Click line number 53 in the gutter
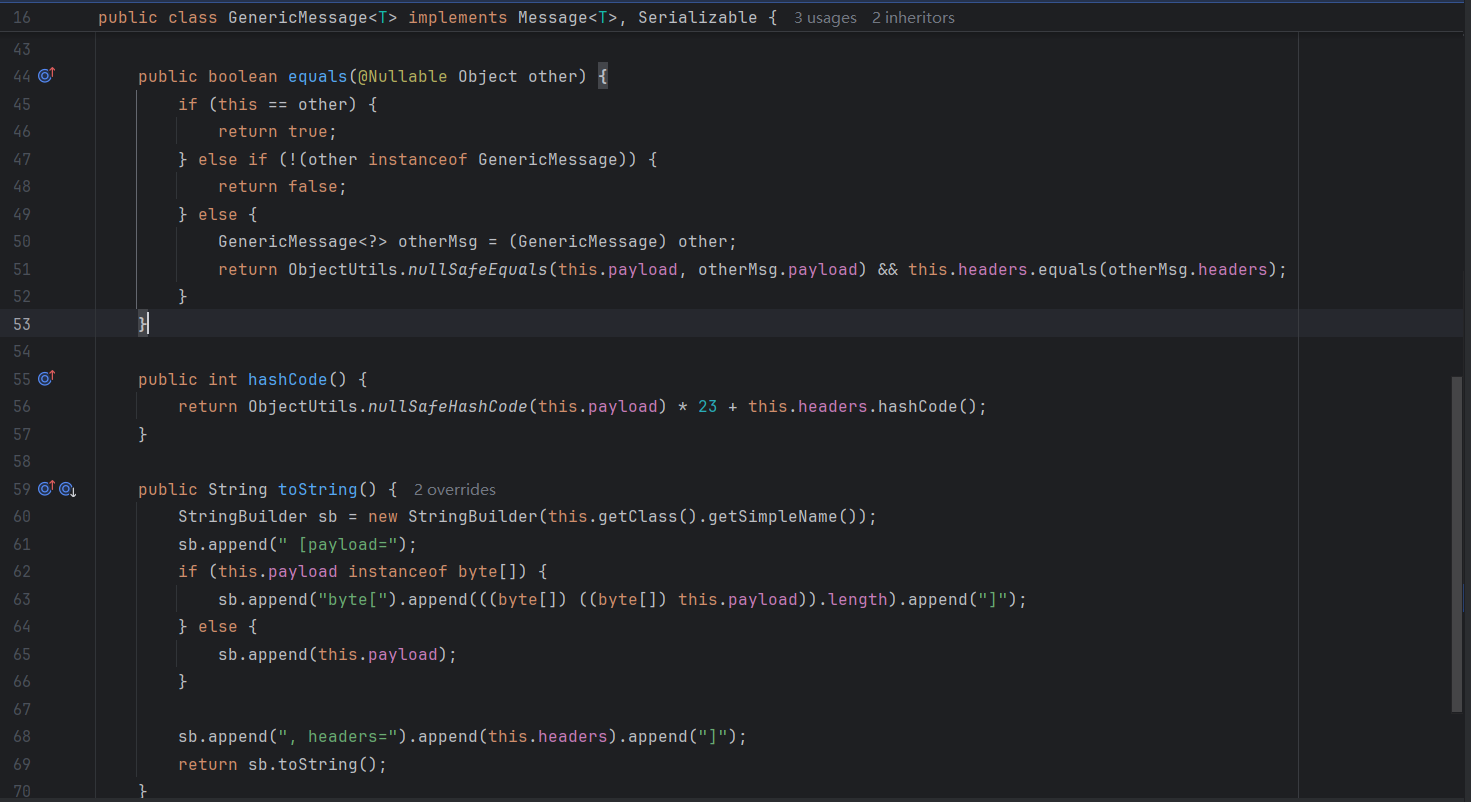 (x=22, y=324)
